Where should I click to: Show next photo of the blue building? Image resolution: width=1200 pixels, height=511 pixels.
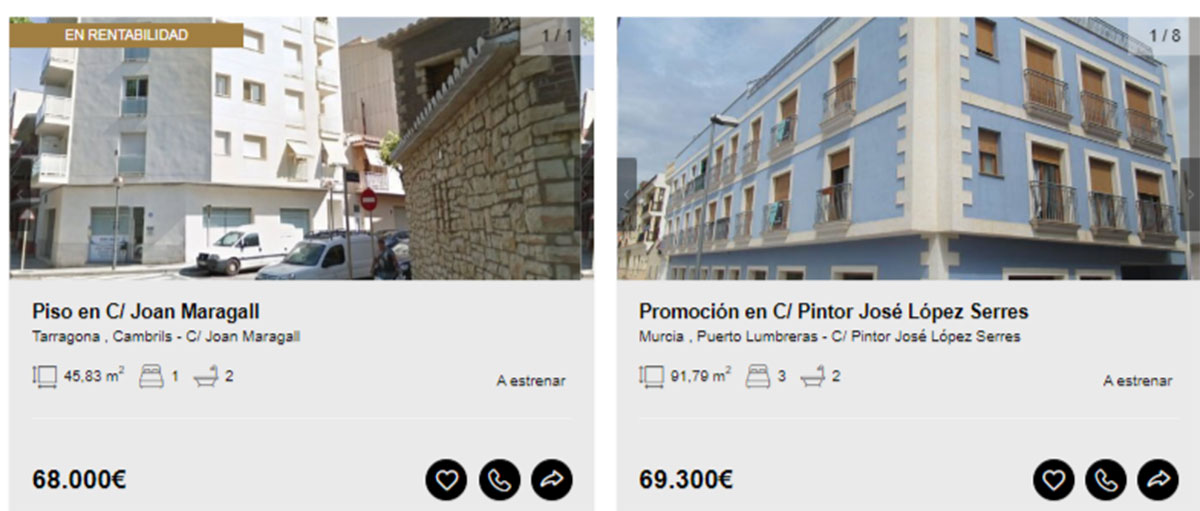(x=1190, y=194)
